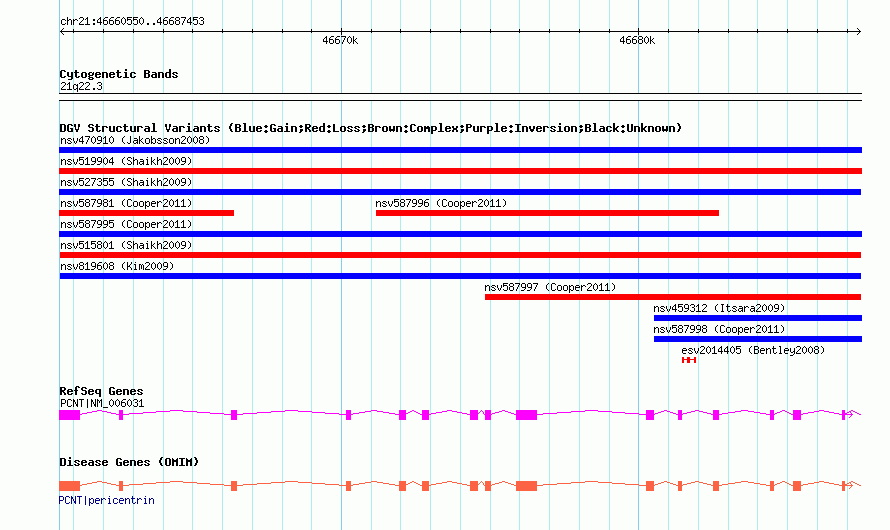Click the wide middle magenta PCNT exon
The image size is (890, 530).
tap(527, 415)
